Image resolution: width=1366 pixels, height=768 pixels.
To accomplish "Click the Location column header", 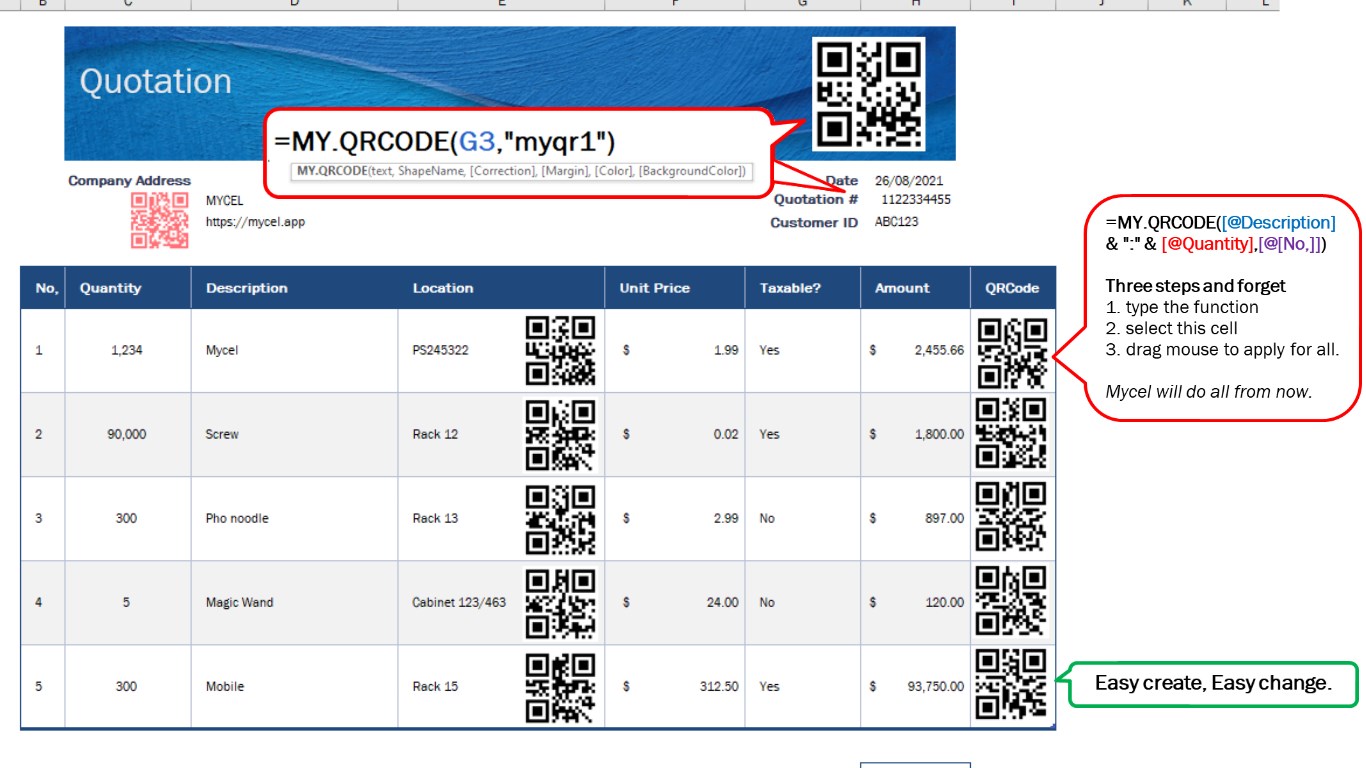I will [x=501, y=288].
